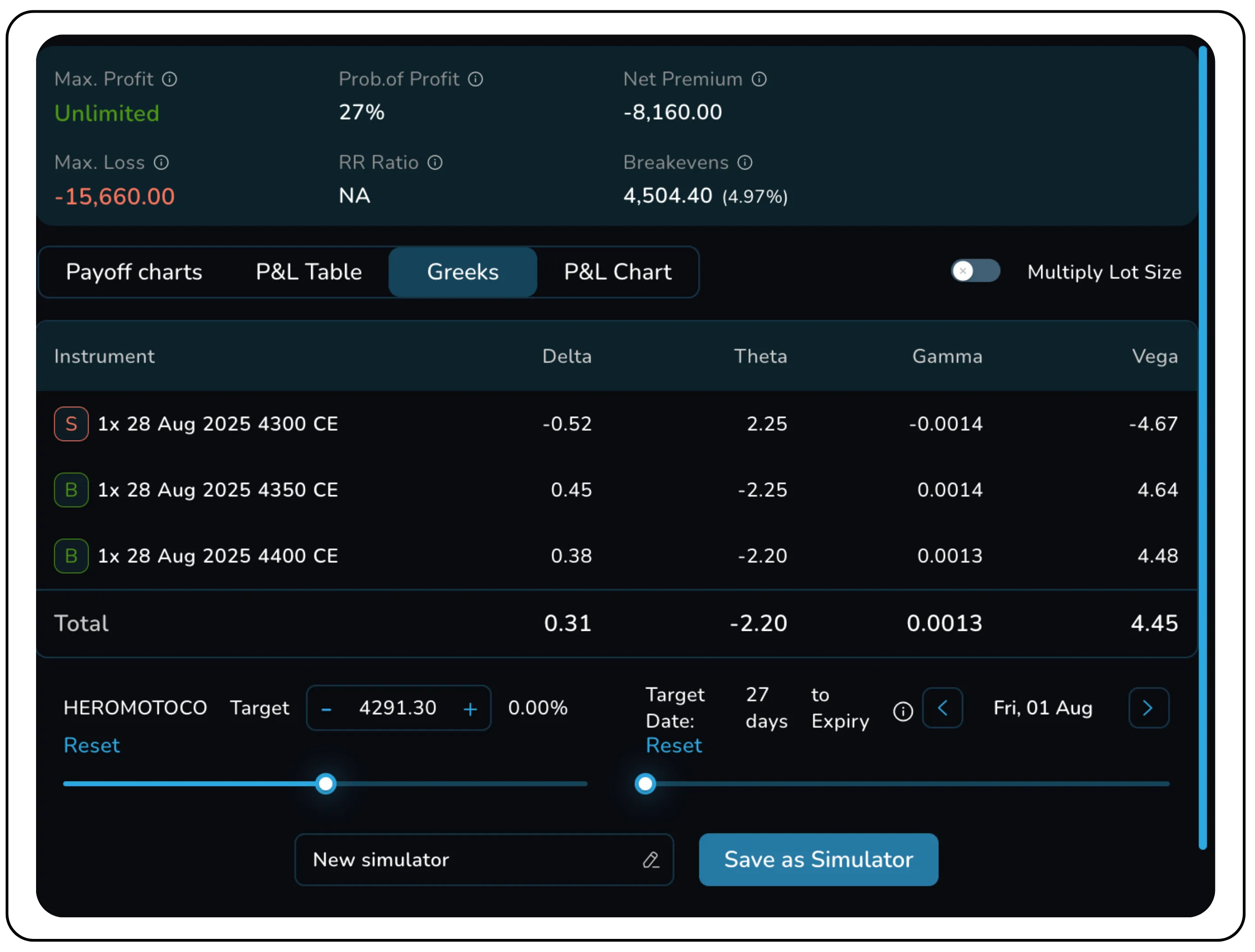
Task: Toggle the B badge on the 4350 CE leg
Action: click(x=71, y=490)
